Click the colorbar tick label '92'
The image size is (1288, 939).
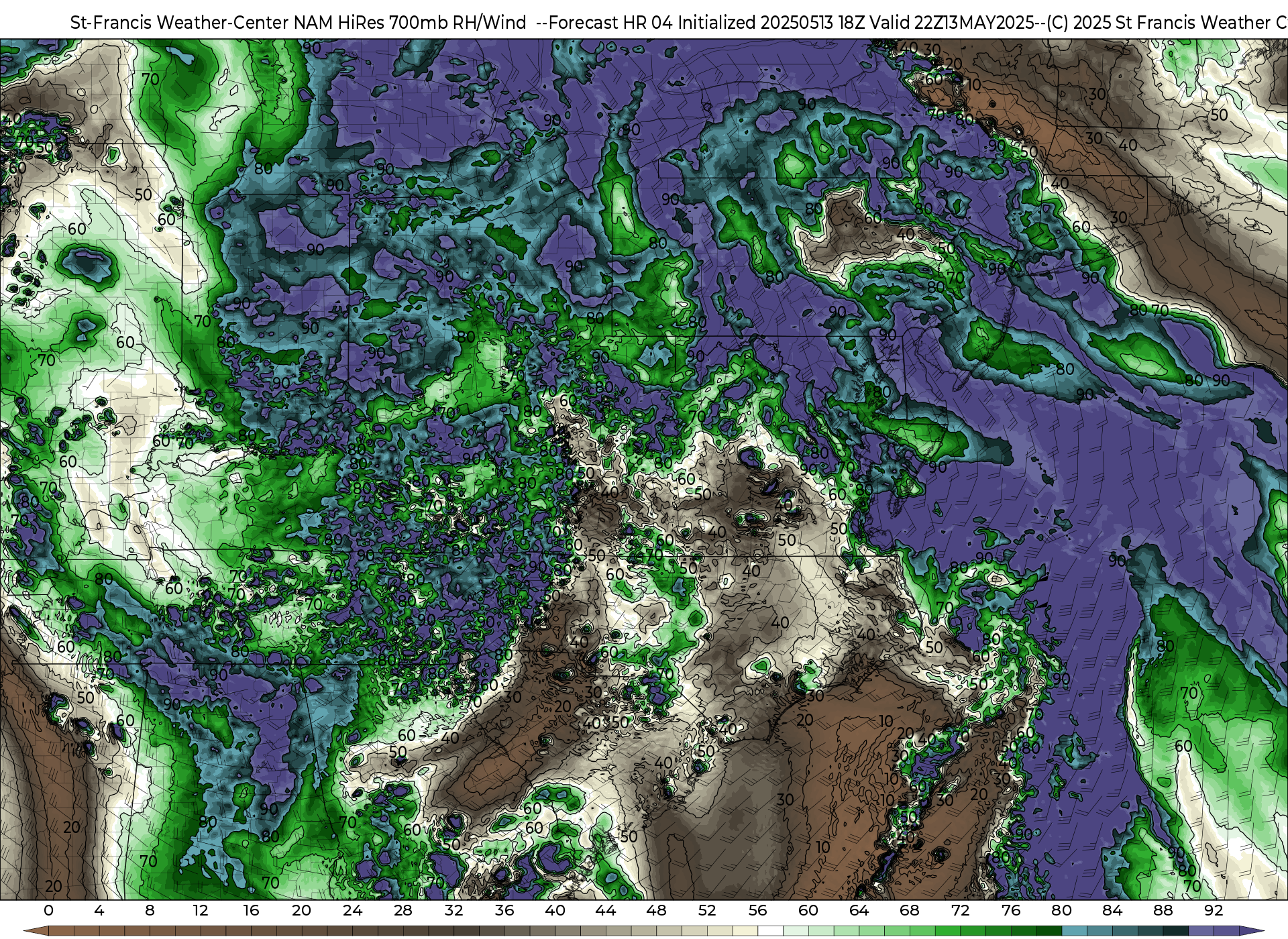[x=1214, y=910]
